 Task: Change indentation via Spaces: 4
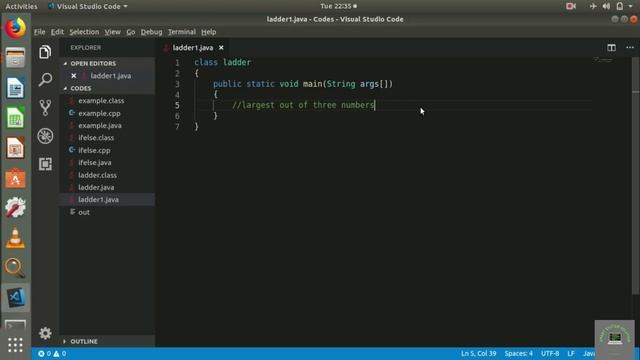coord(518,353)
